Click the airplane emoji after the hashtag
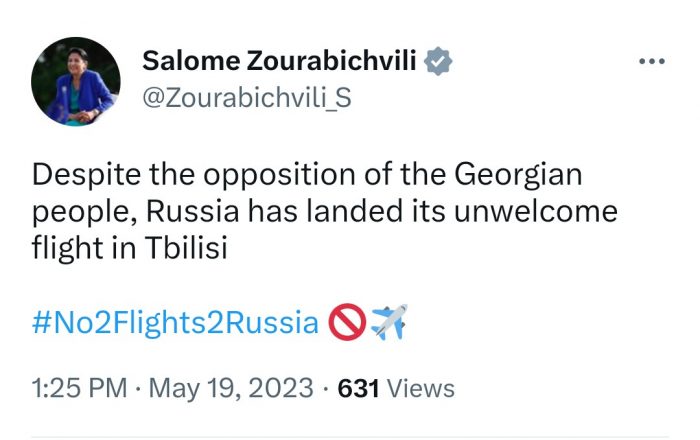Image resolution: width=700 pixels, height=440 pixels. (388, 322)
